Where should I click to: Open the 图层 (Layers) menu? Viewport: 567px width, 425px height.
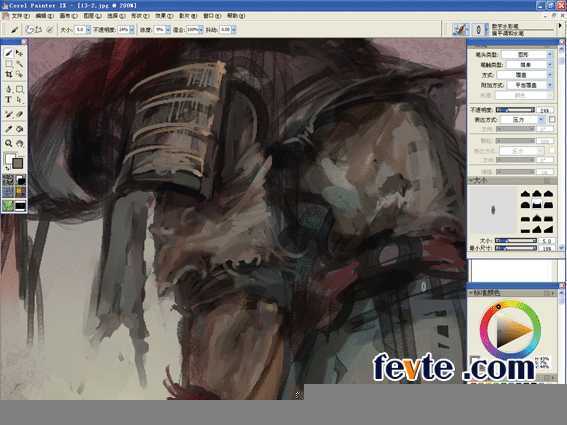pos(92,16)
